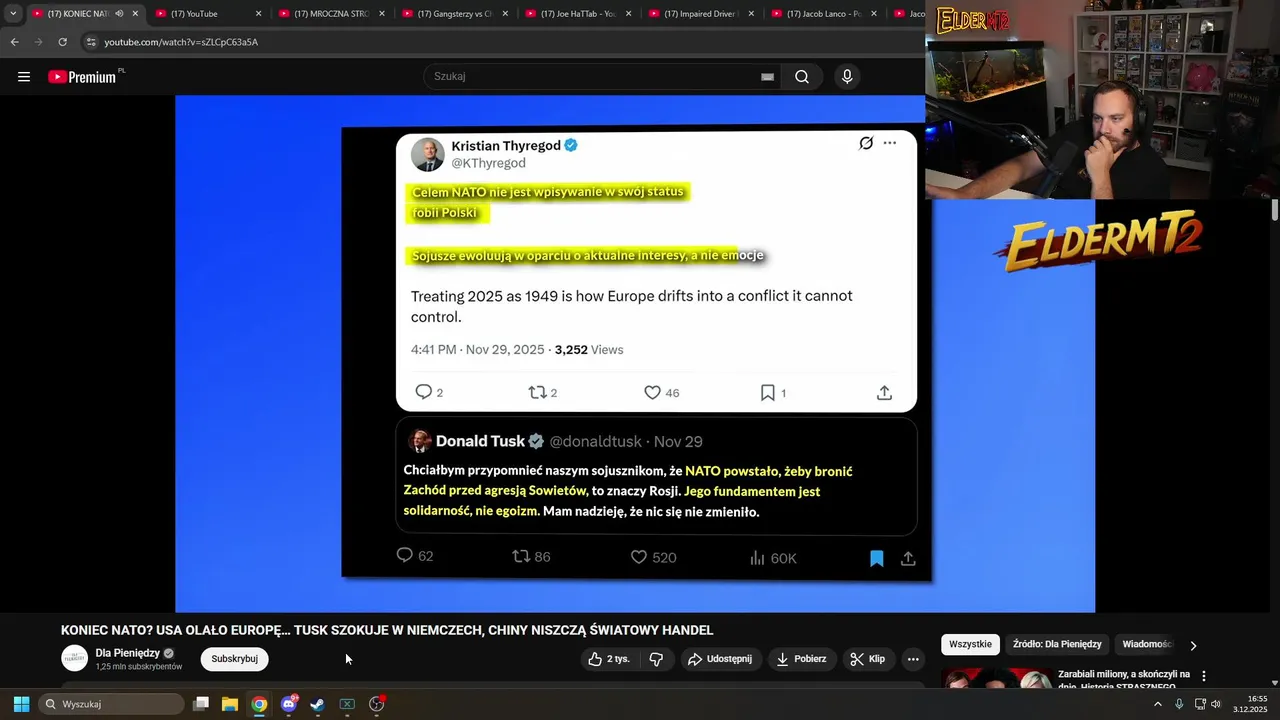The image size is (1280, 720).
Task: Mute the KONIEC NATO tab via speaker icon
Action: pyautogui.click(x=119, y=14)
